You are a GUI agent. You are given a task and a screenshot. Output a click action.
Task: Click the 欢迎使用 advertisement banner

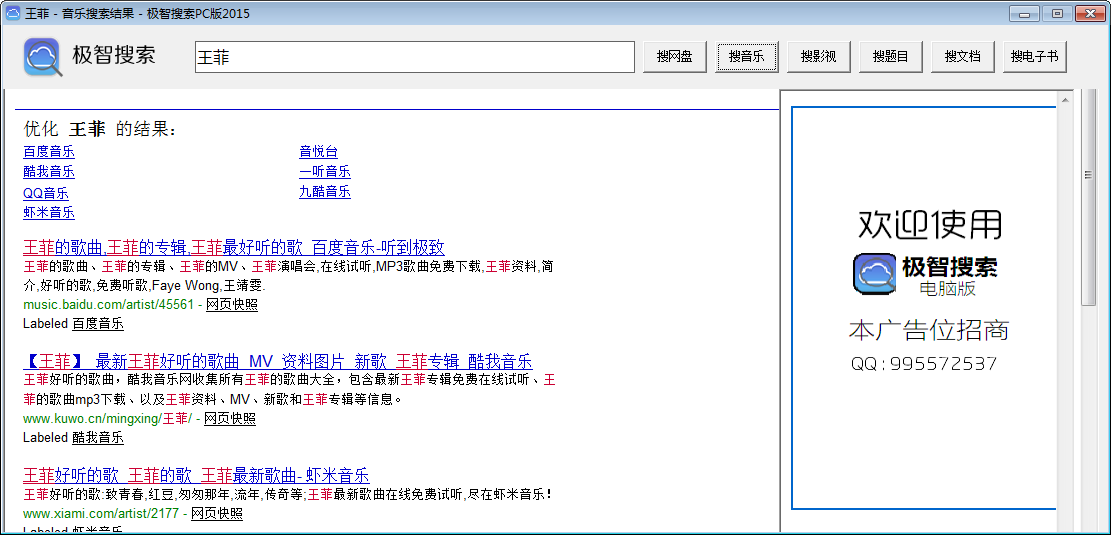pos(924,308)
